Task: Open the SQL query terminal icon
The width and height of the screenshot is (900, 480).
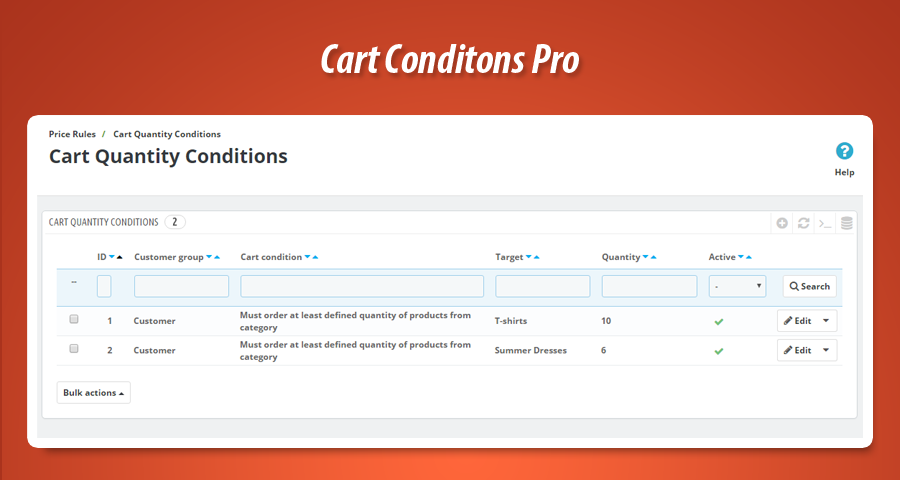Action: [825, 223]
